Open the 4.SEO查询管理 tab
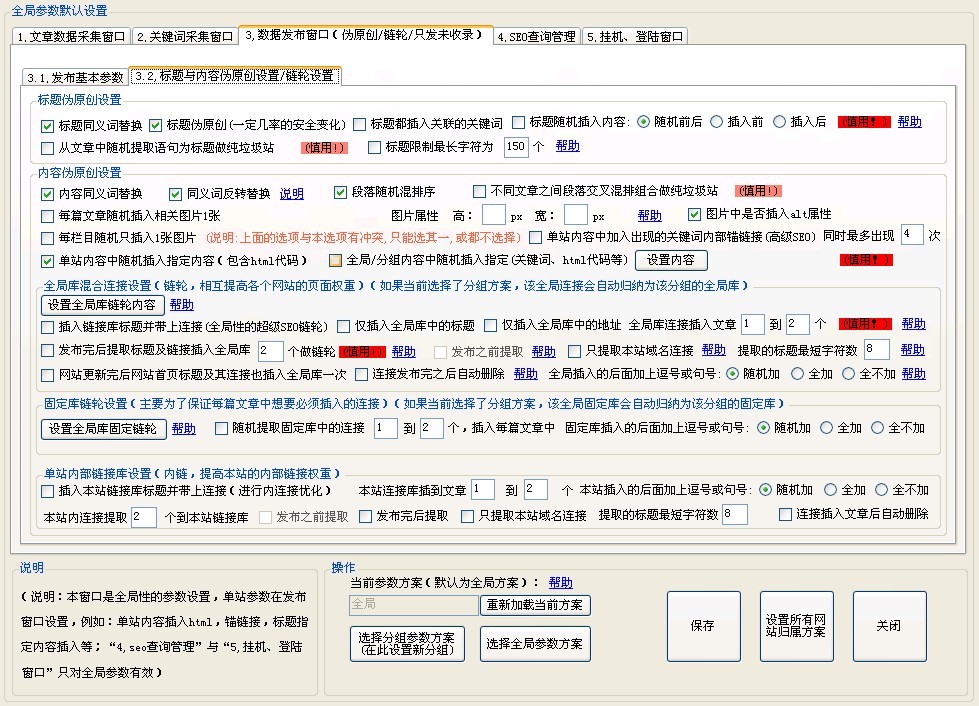 tap(537, 37)
